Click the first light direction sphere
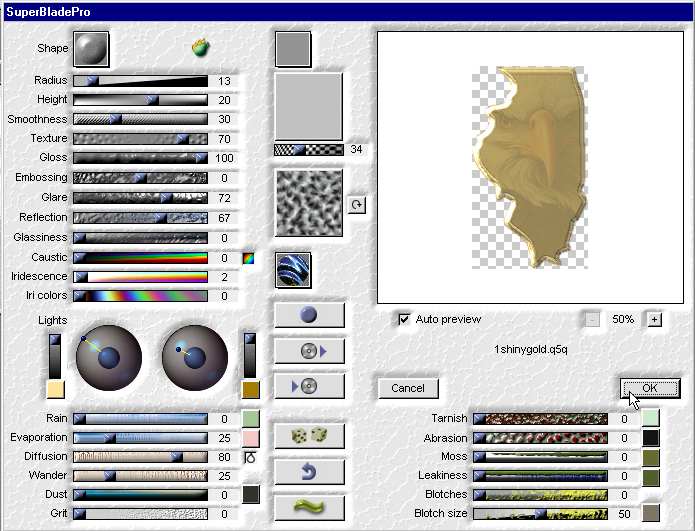The width and height of the screenshot is (695, 531). point(109,358)
